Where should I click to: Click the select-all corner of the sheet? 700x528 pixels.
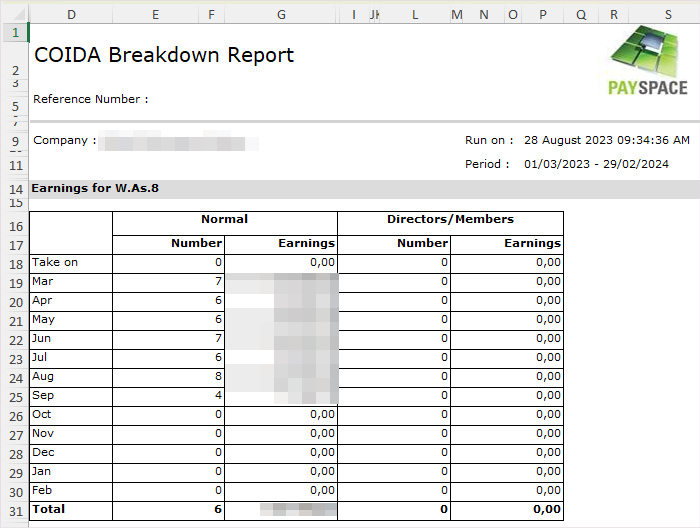click(14, 15)
